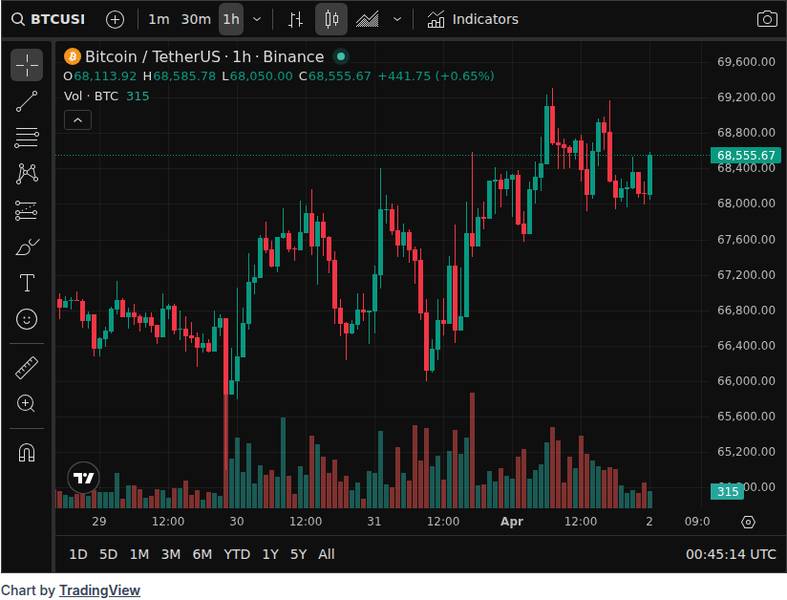The image size is (787, 600).
Task: Set range to 1D
Action: coord(78,554)
